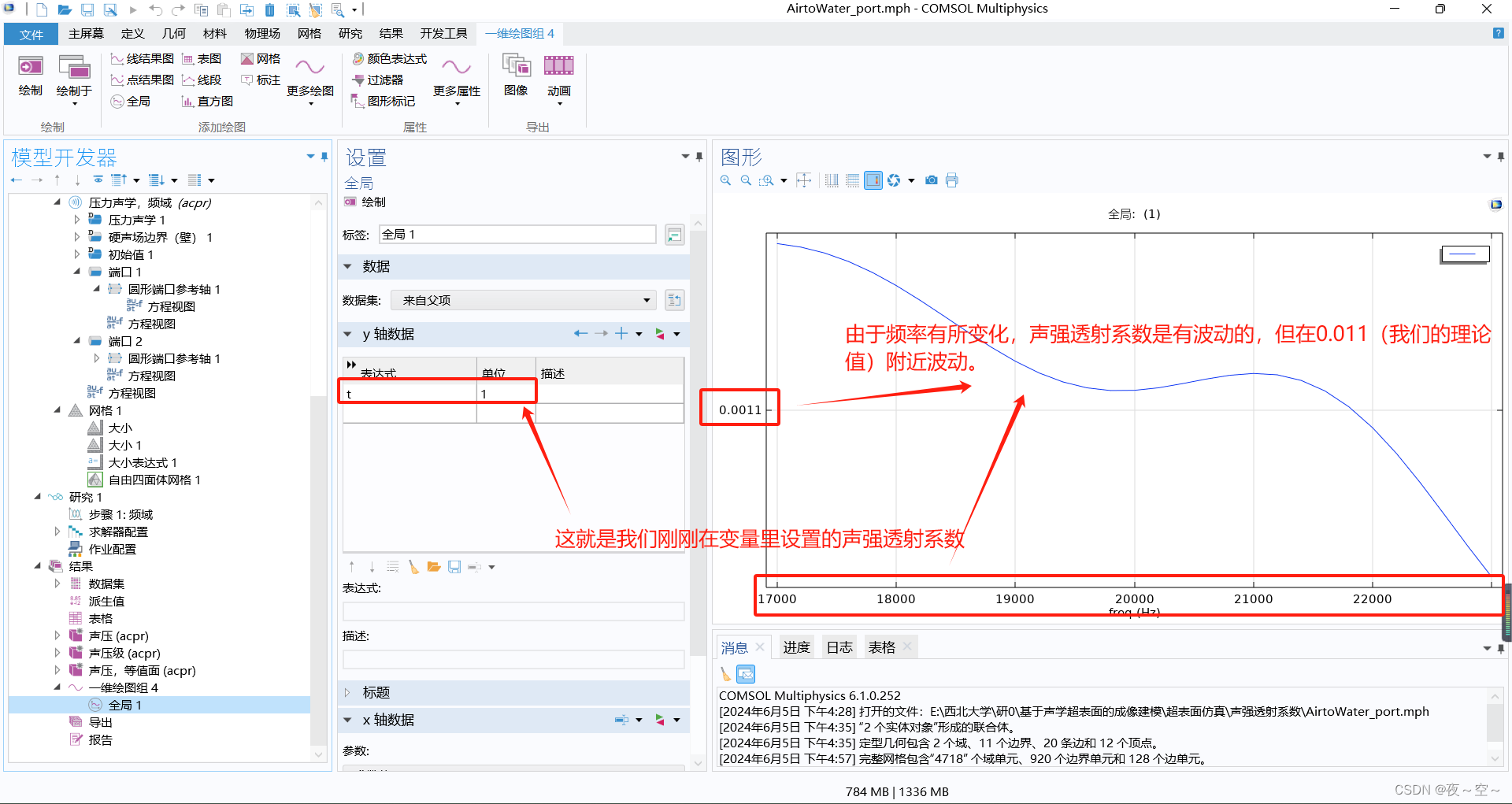Click the 表达式 cell containing t
This screenshot has height=804, width=1512.
click(409, 394)
